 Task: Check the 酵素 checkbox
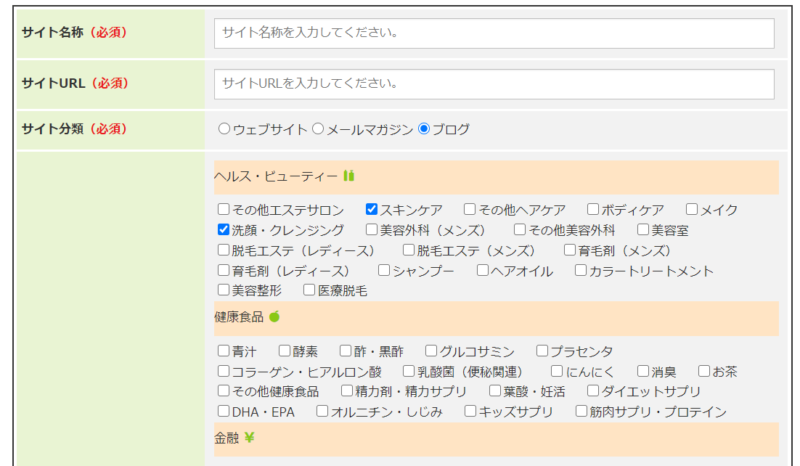point(284,350)
